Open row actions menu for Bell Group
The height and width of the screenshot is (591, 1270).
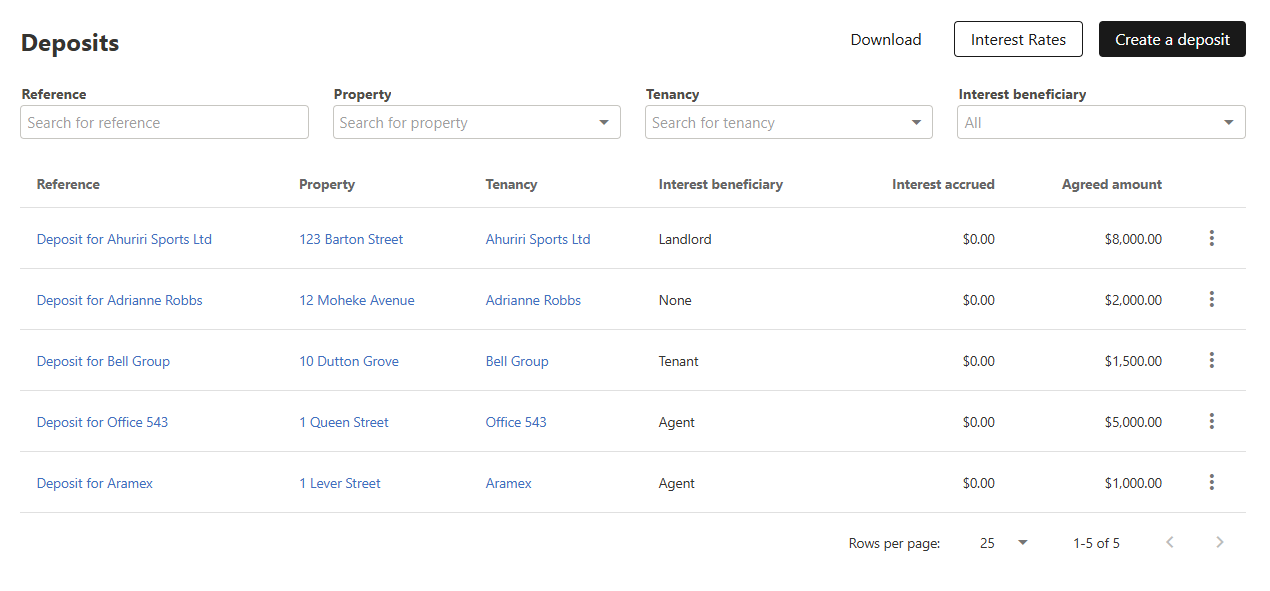click(1211, 360)
